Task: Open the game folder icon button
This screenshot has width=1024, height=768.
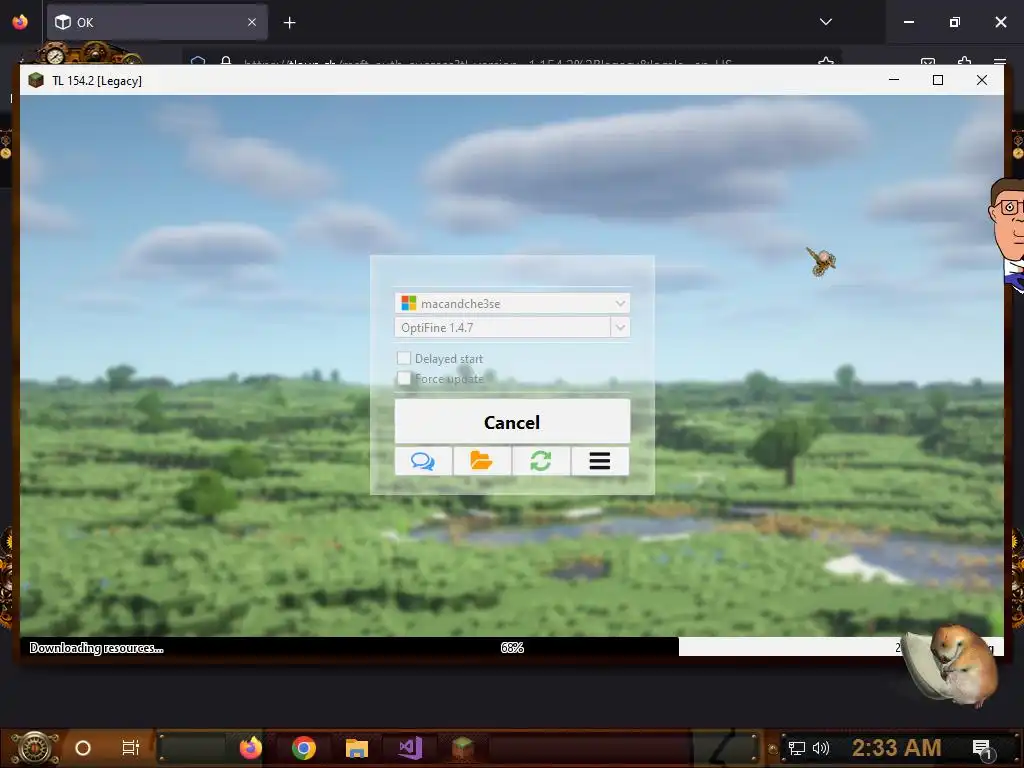Action: (x=482, y=461)
